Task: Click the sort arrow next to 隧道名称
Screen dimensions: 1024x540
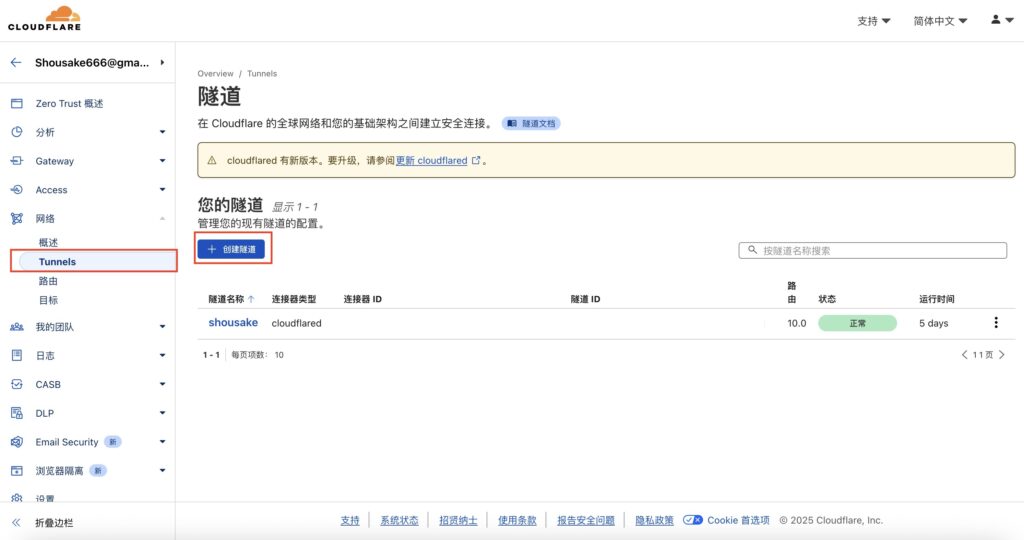Action: (x=251, y=299)
